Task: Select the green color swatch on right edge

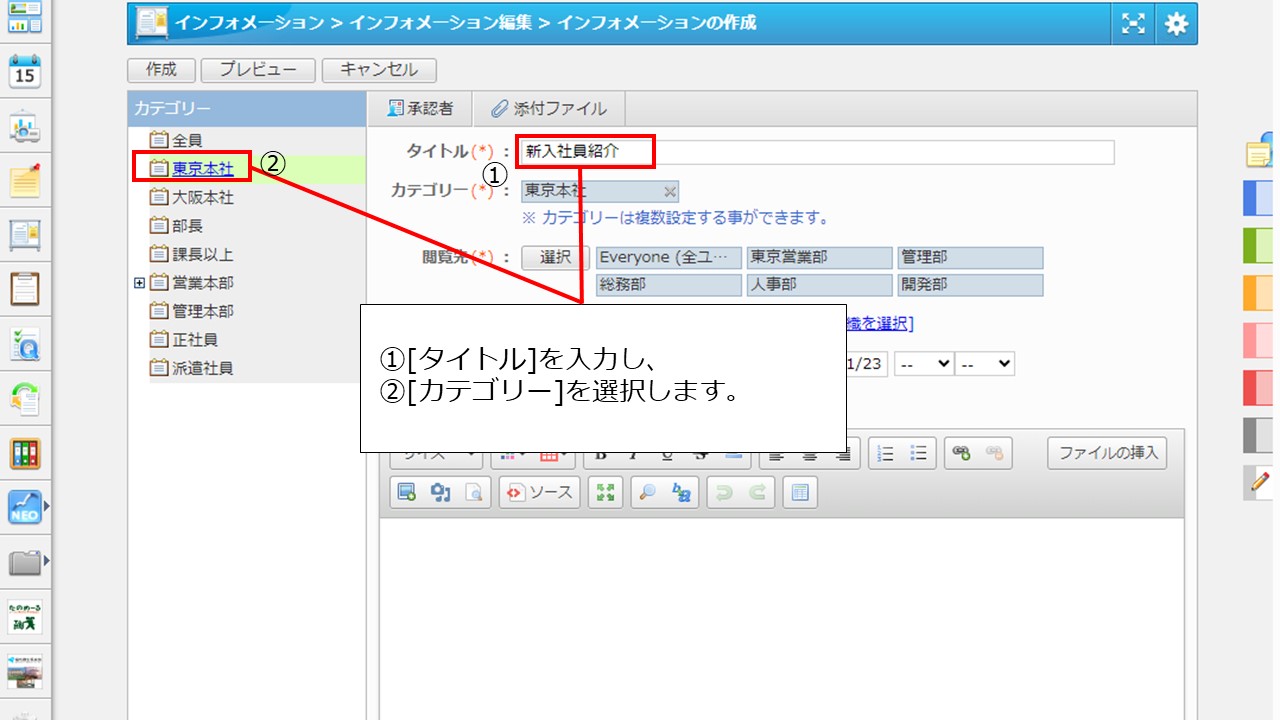Action: coord(1257,245)
